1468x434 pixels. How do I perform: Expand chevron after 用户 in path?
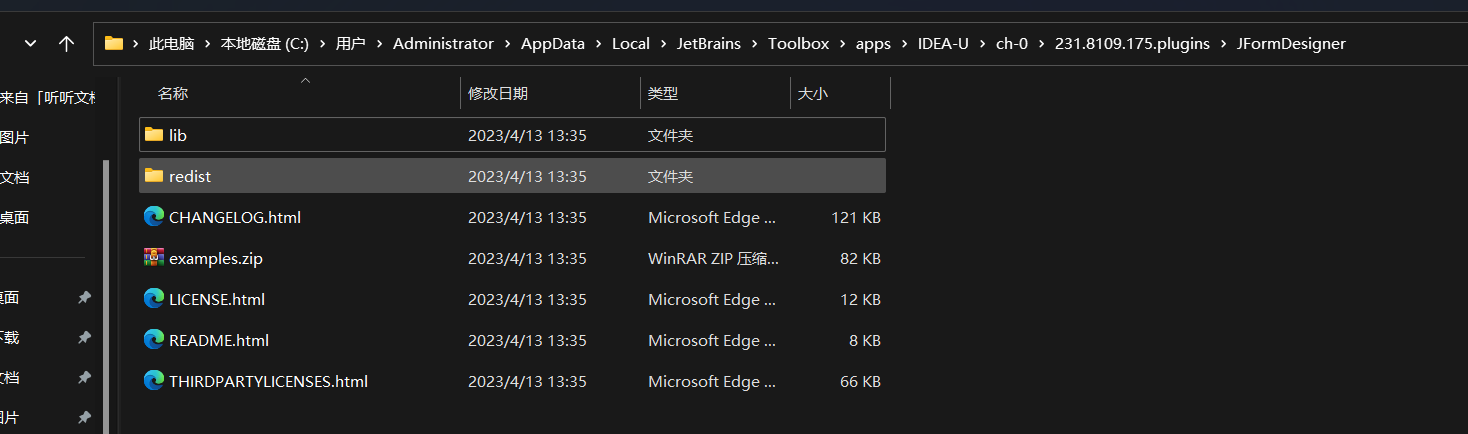[379, 44]
